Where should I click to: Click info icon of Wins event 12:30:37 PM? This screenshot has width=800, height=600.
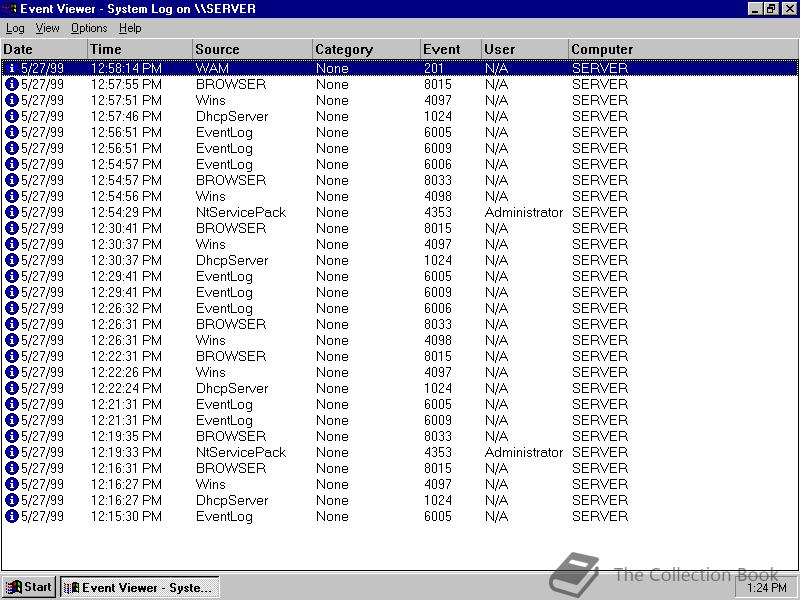pos(12,244)
